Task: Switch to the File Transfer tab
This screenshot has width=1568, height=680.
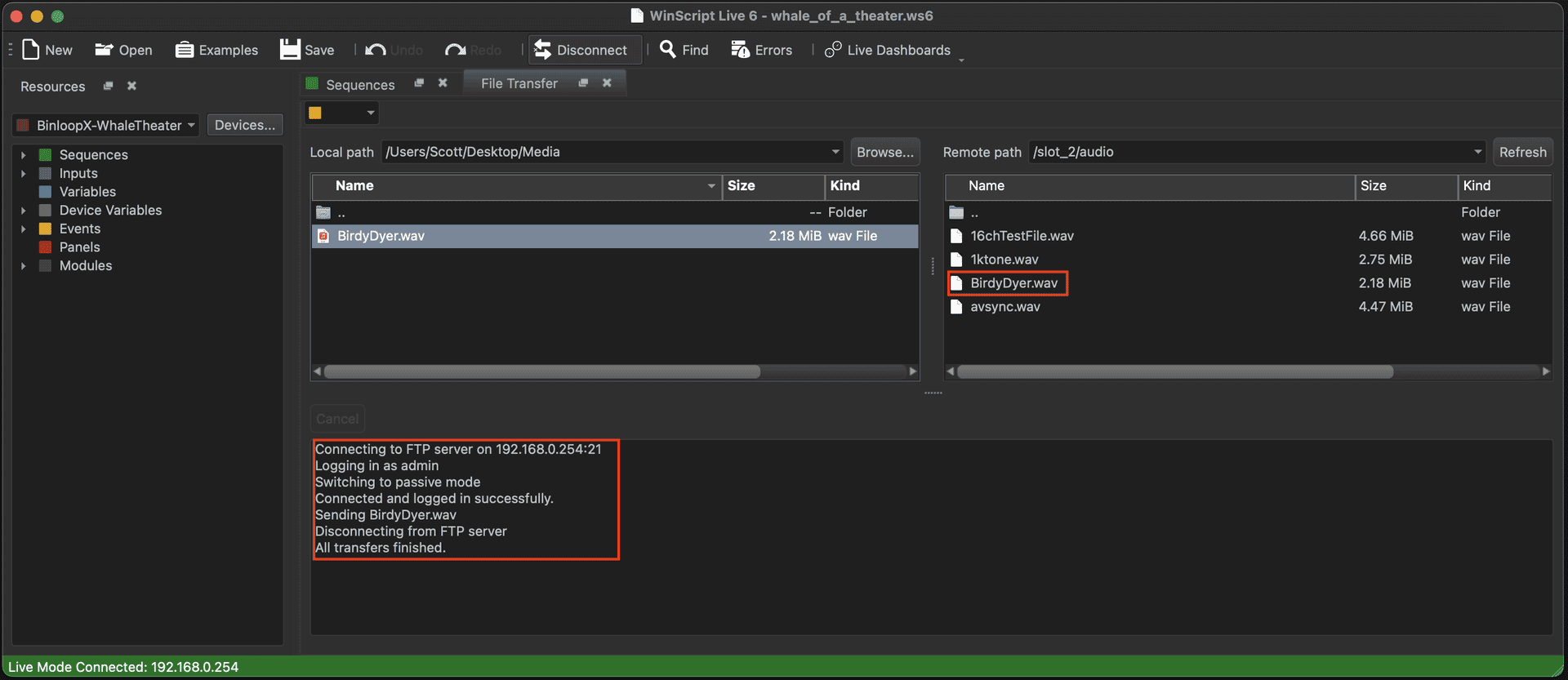Action: pos(519,83)
